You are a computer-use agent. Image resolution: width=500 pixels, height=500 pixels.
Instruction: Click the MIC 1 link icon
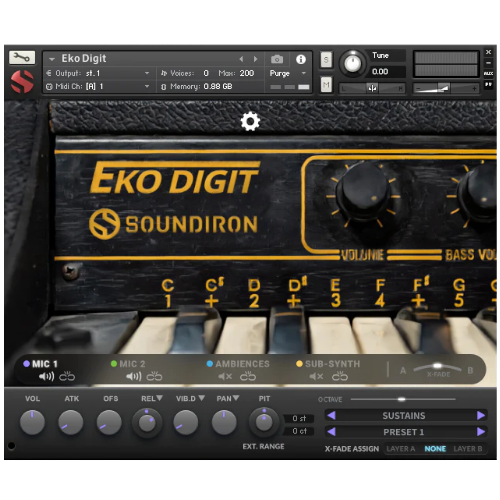pos(67,376)
